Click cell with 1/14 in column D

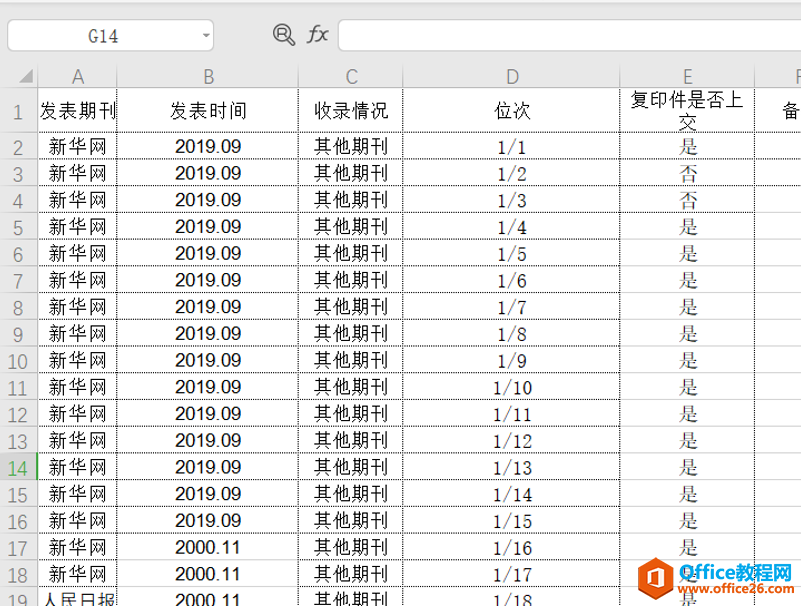pos(512,494)
